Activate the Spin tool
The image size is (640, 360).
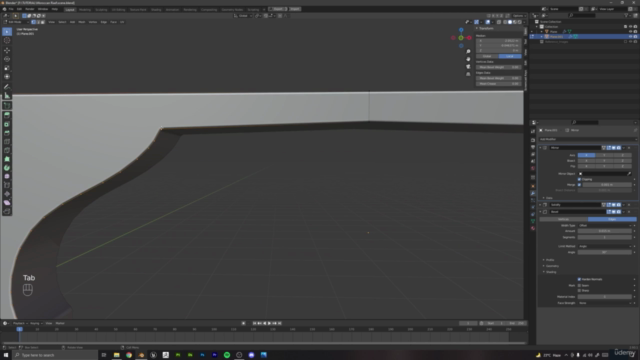tap(7, 168)
